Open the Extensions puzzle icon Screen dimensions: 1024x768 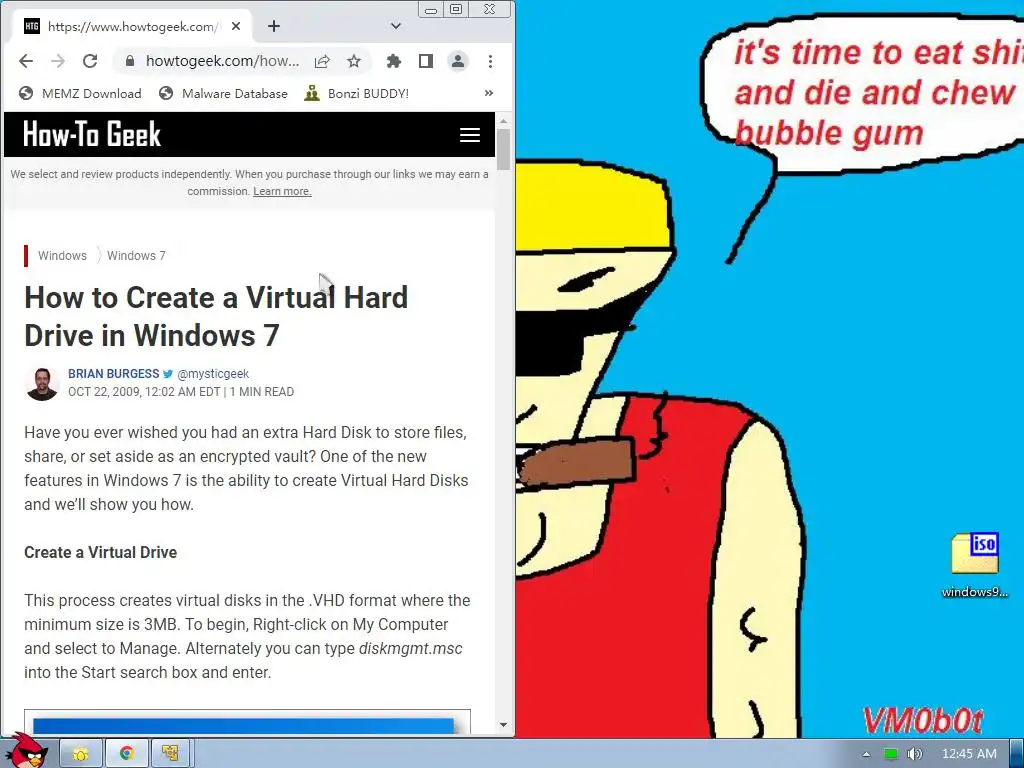394,61
